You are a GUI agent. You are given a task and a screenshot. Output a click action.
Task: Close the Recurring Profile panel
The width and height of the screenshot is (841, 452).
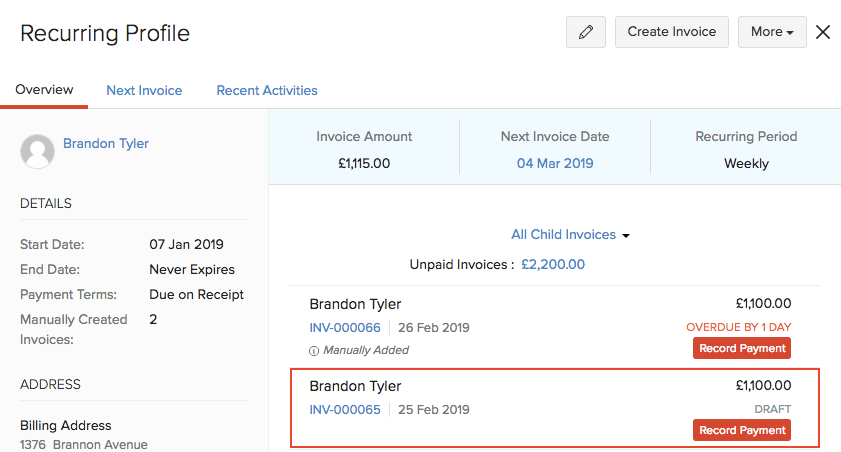pyautogui.click(x=823, y=32)
